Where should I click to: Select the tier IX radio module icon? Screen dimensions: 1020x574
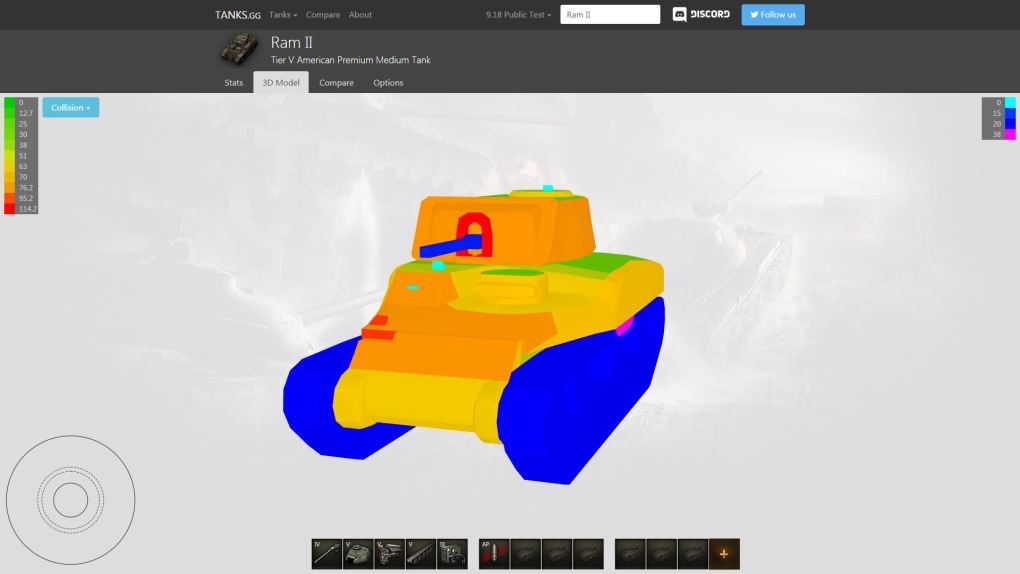point(452,554)
